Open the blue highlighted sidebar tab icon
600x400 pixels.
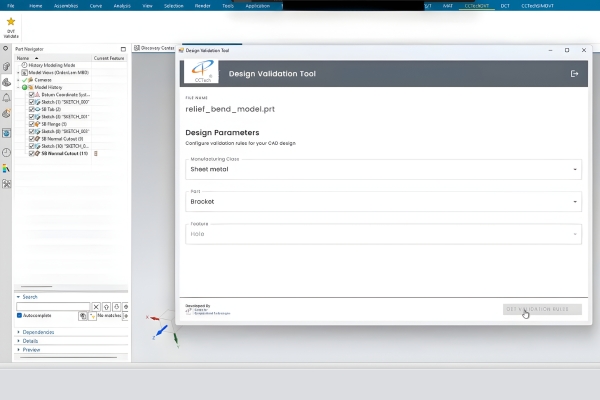point(6,133)
